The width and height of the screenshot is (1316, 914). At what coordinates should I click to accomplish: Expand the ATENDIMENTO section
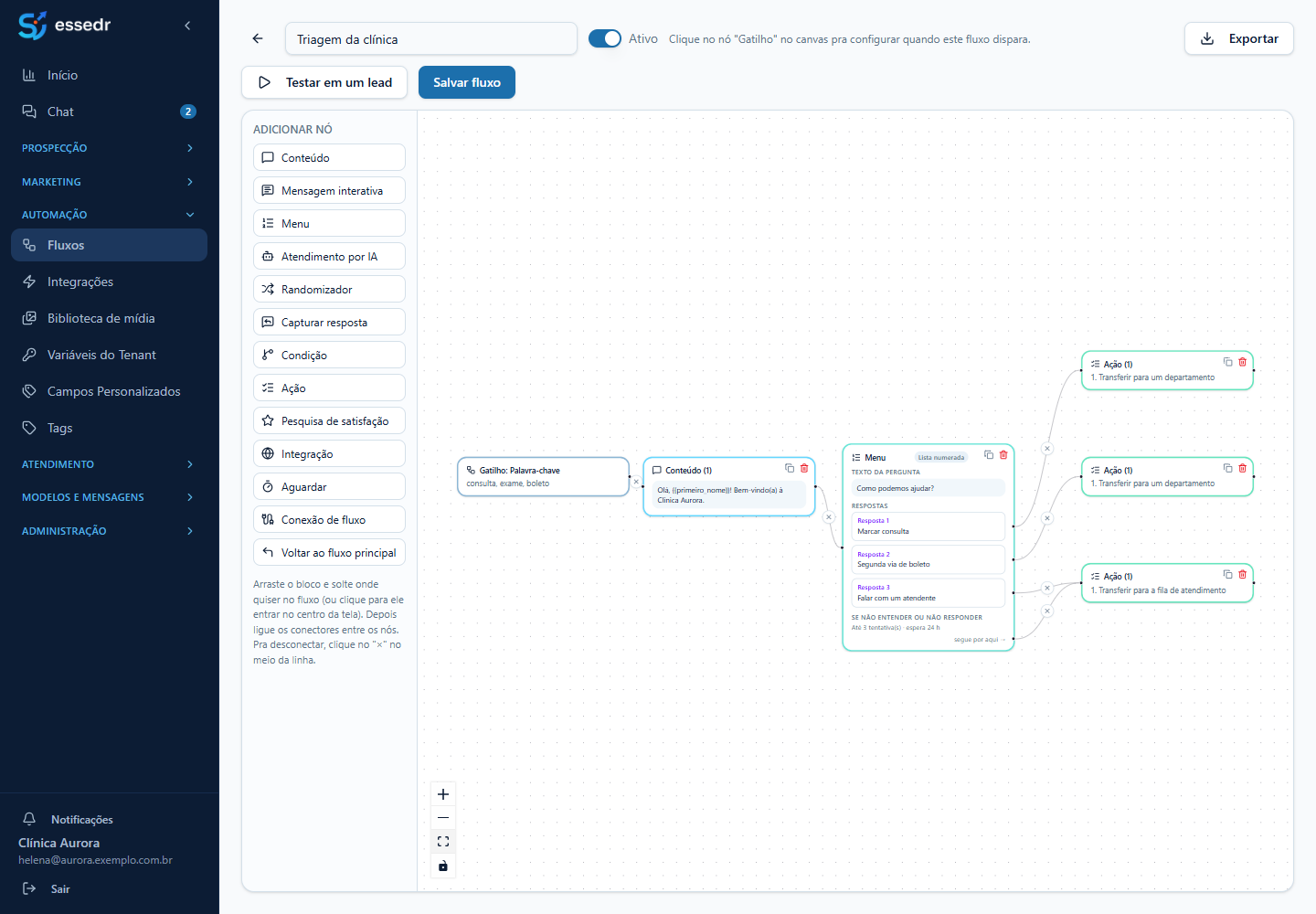[x=109, y=464]
